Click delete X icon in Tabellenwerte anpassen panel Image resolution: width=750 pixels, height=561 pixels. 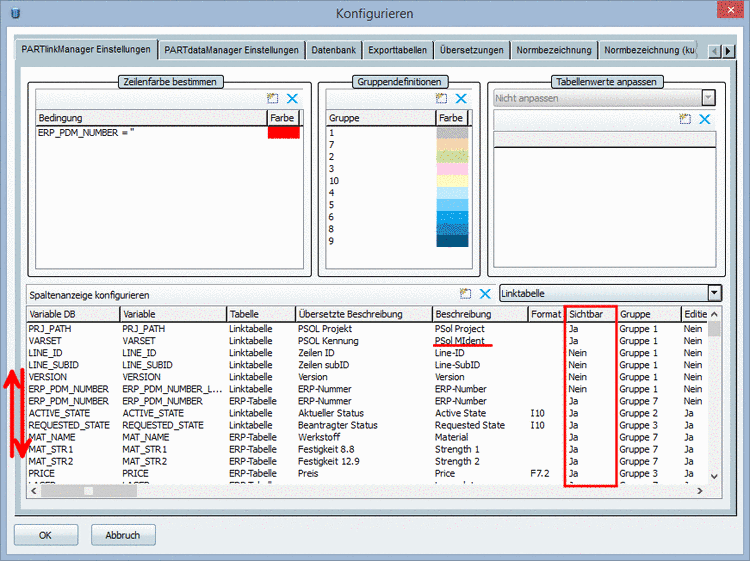pos(705,119)
